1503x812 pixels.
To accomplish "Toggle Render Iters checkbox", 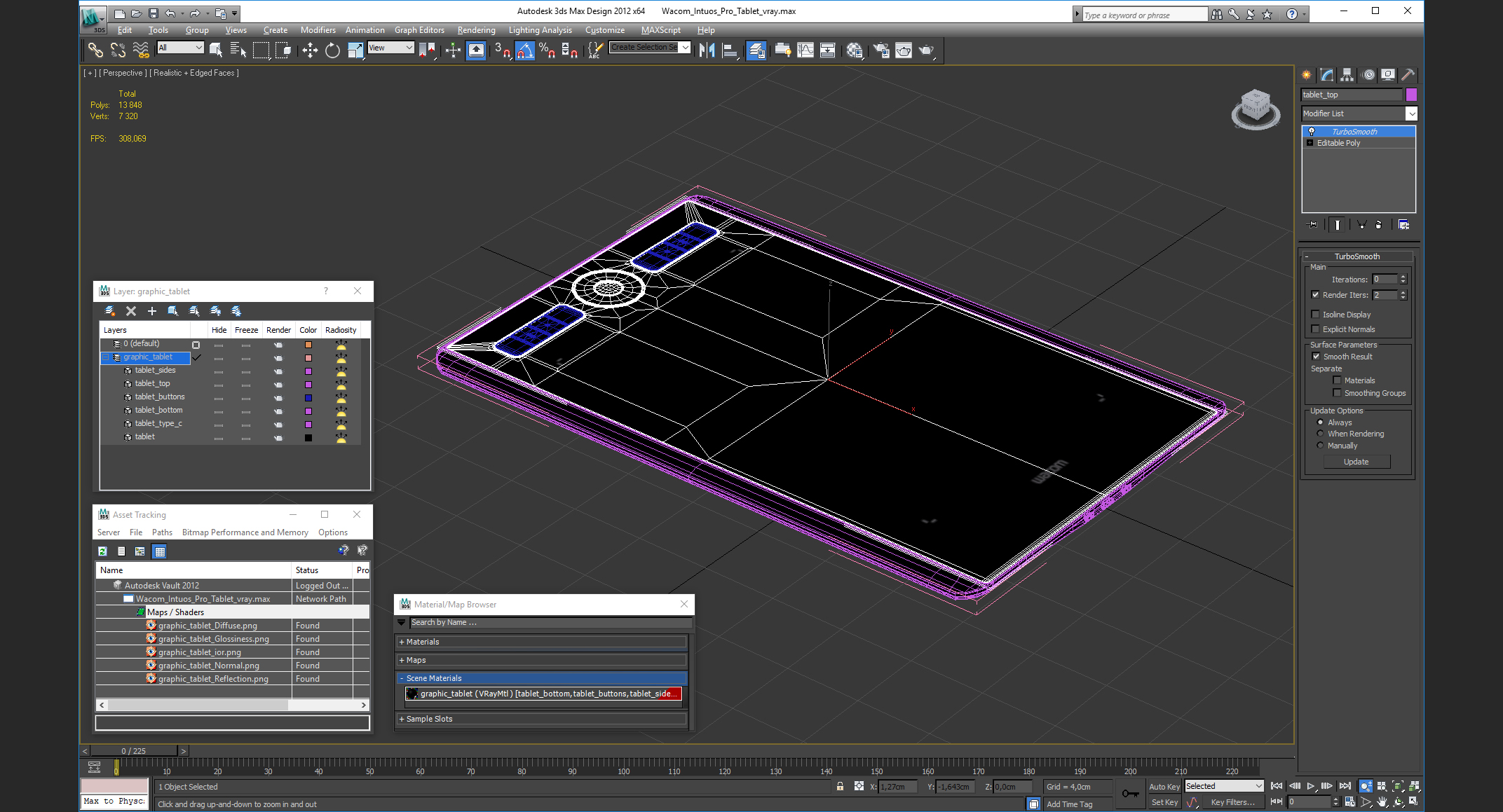I will pyautogui.click(x=1315, y=295).
